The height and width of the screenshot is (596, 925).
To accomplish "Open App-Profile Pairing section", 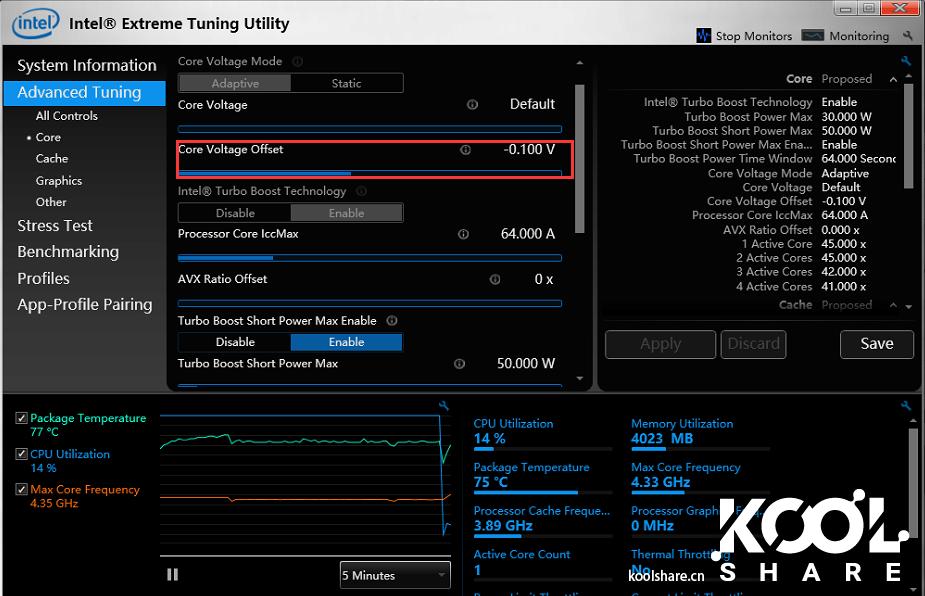I will 84,305.
